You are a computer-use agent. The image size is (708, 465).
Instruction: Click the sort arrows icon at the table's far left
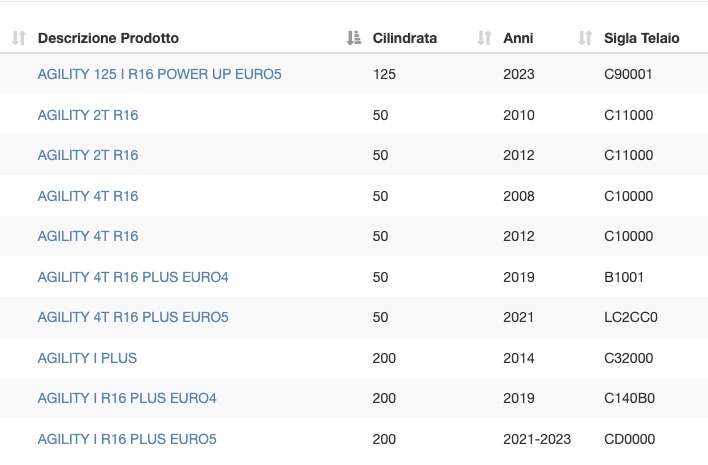point(19,38)
